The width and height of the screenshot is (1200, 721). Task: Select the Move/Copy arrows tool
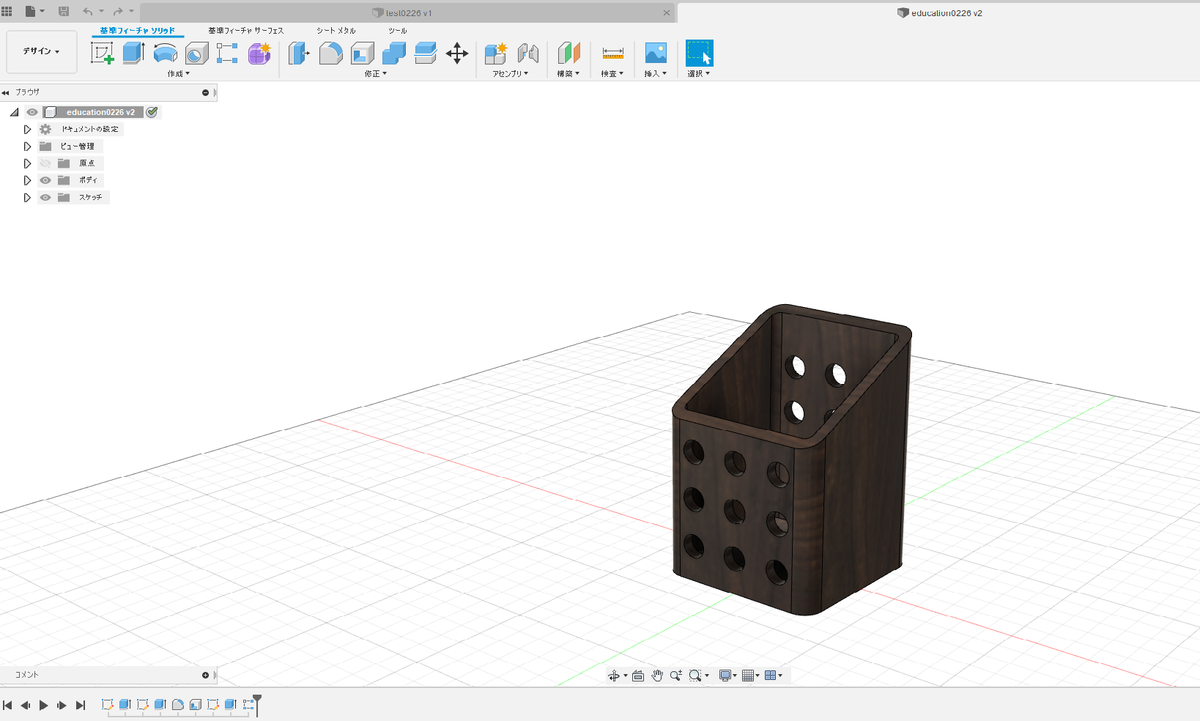click(457, 53)
